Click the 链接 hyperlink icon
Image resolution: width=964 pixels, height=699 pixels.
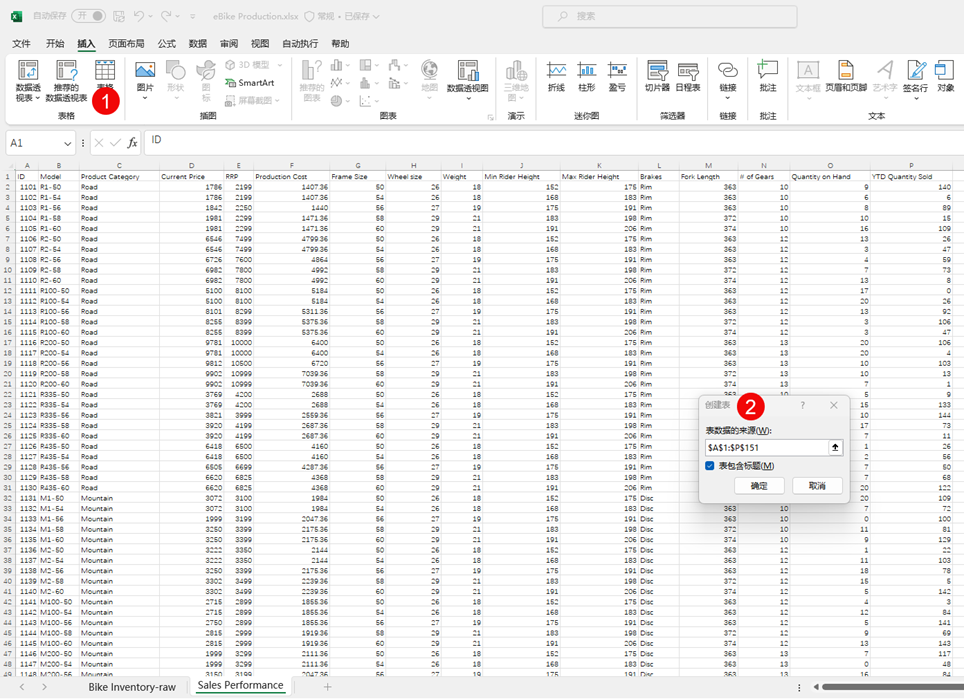(728, 69)
